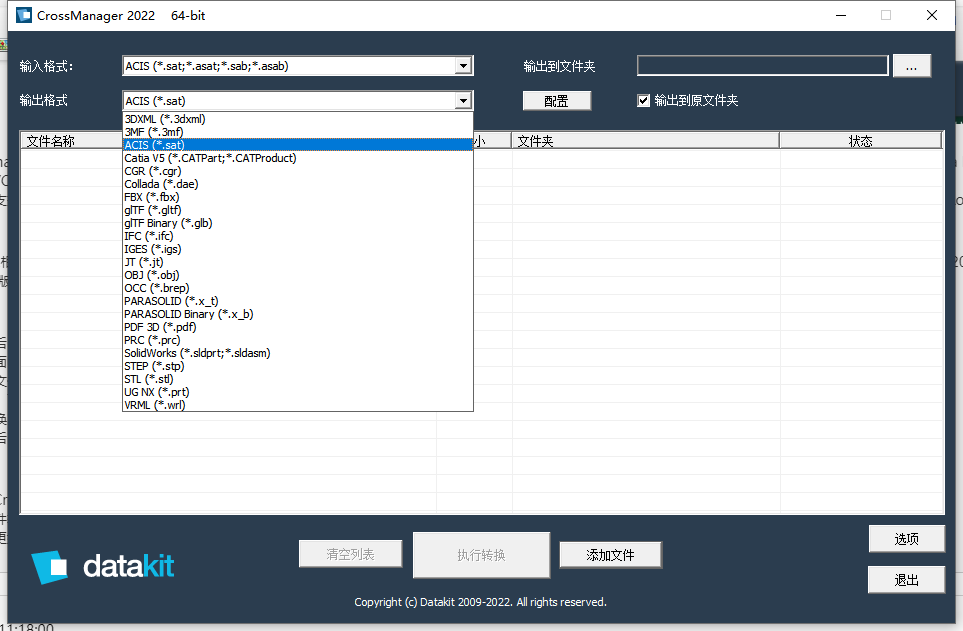Click the CrossManager app icon in title bar
Image resolution: width=963 pixels, height=631 pixels.
click(24, 15)
